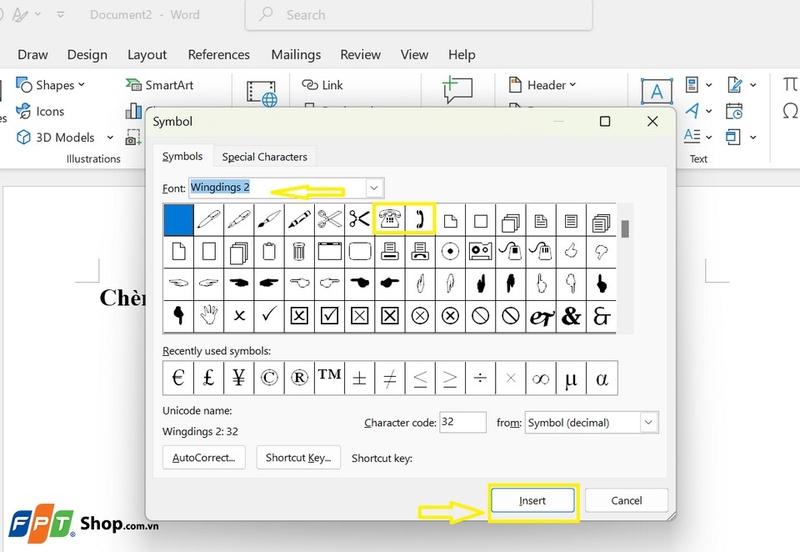Open the Draw ribbon tab
Image resolution: width=800 pixels, height=552 pixels.
coord(33,55)
